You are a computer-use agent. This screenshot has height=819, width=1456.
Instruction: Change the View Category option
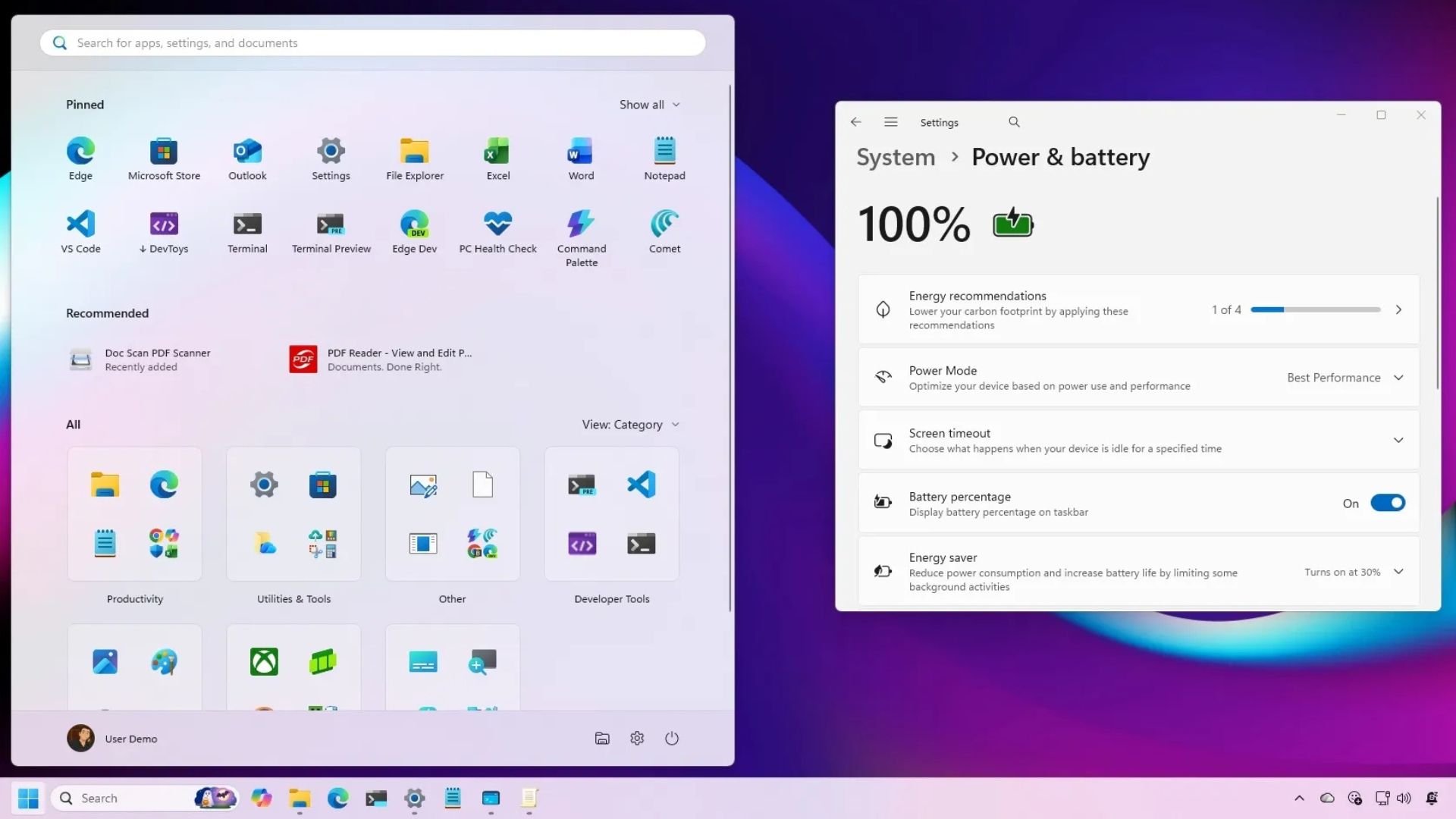631,424
